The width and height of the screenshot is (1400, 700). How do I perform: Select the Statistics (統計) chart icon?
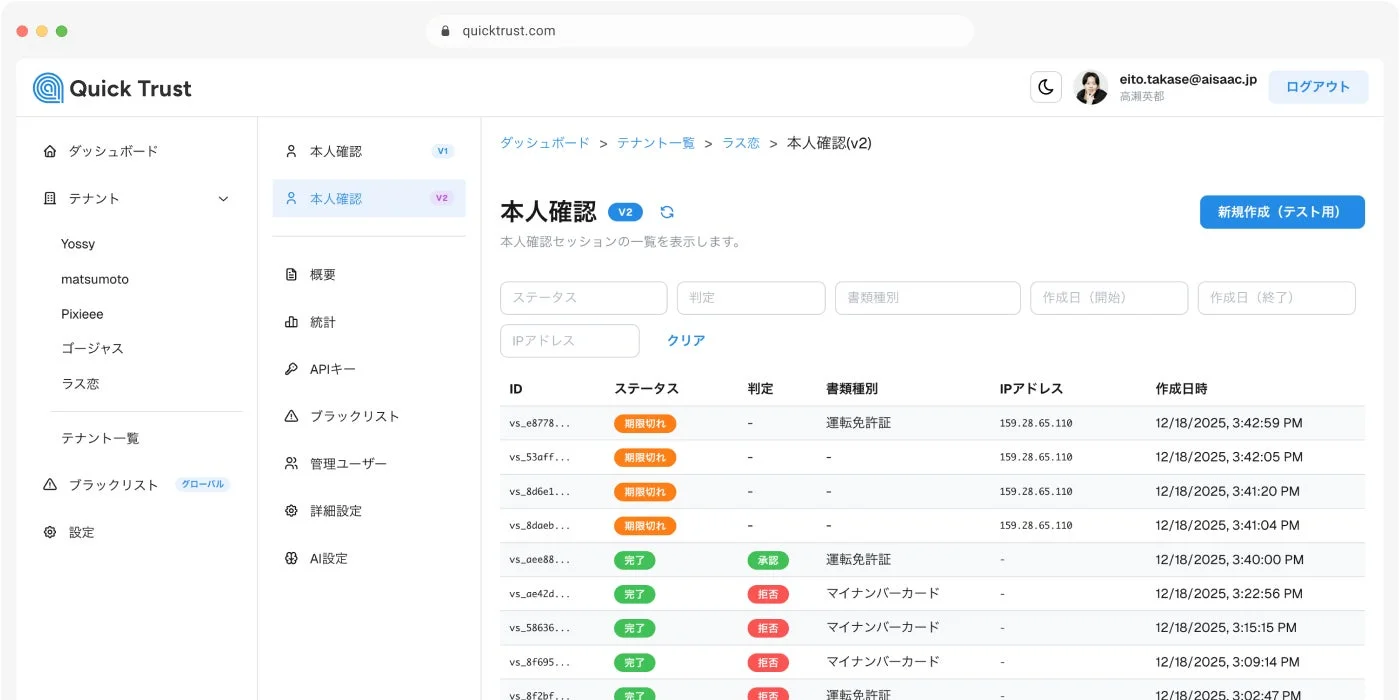pyautogui.click(x=290, y=321)
